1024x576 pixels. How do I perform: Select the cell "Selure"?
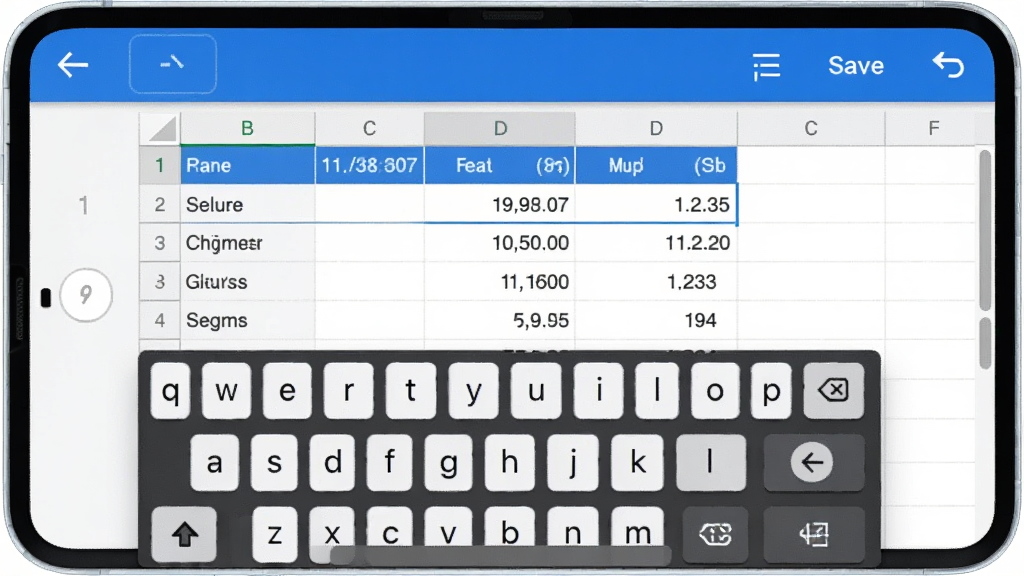(x=248, y=204)
